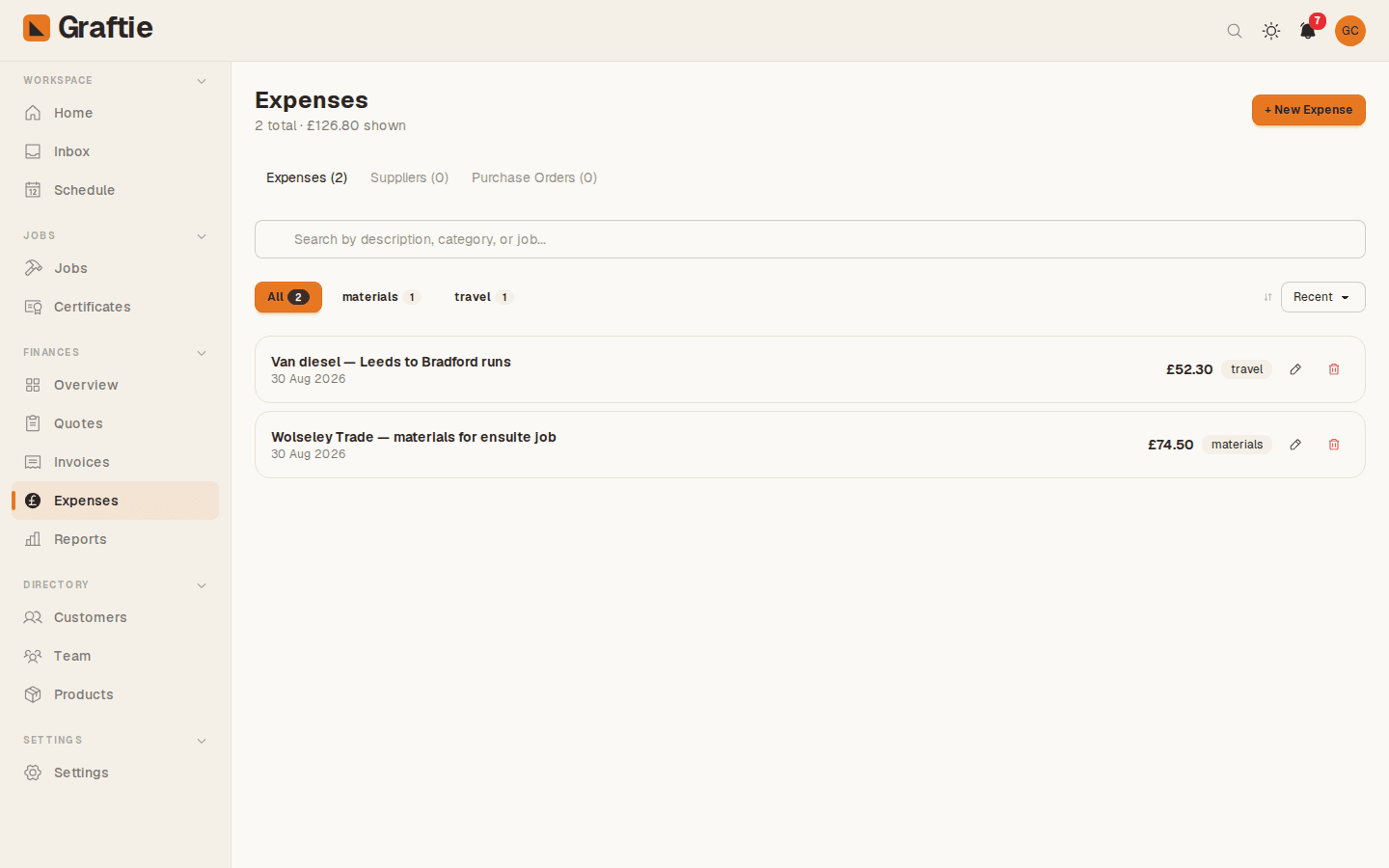The image size is (1389, 868).
Task: Toggle the sort direction arrows
Action: 1267,297
